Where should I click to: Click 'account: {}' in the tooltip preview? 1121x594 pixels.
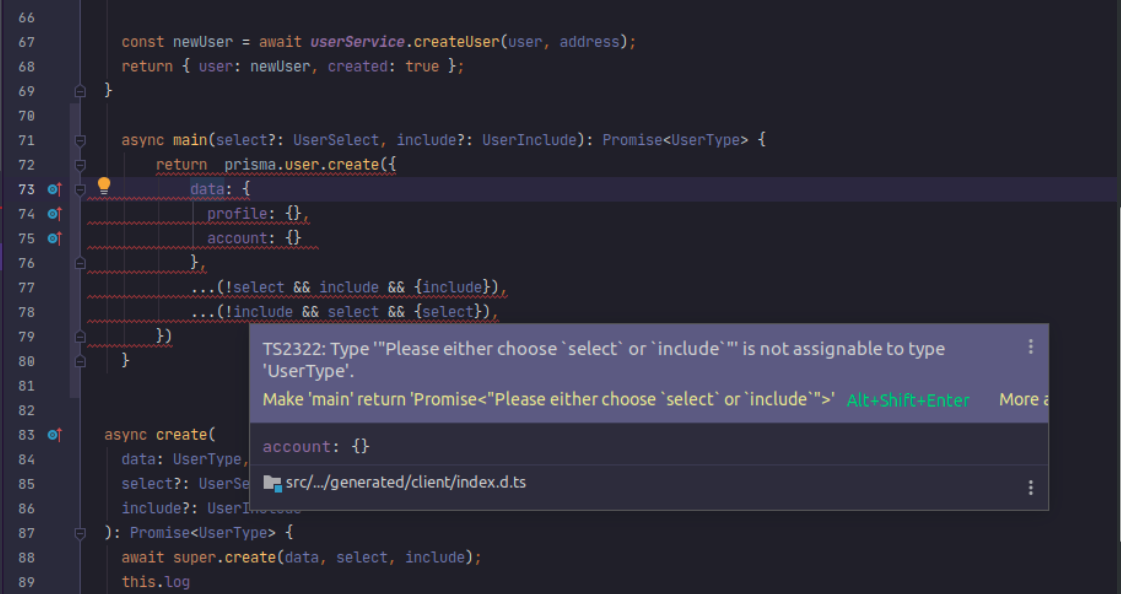point(316,447)
